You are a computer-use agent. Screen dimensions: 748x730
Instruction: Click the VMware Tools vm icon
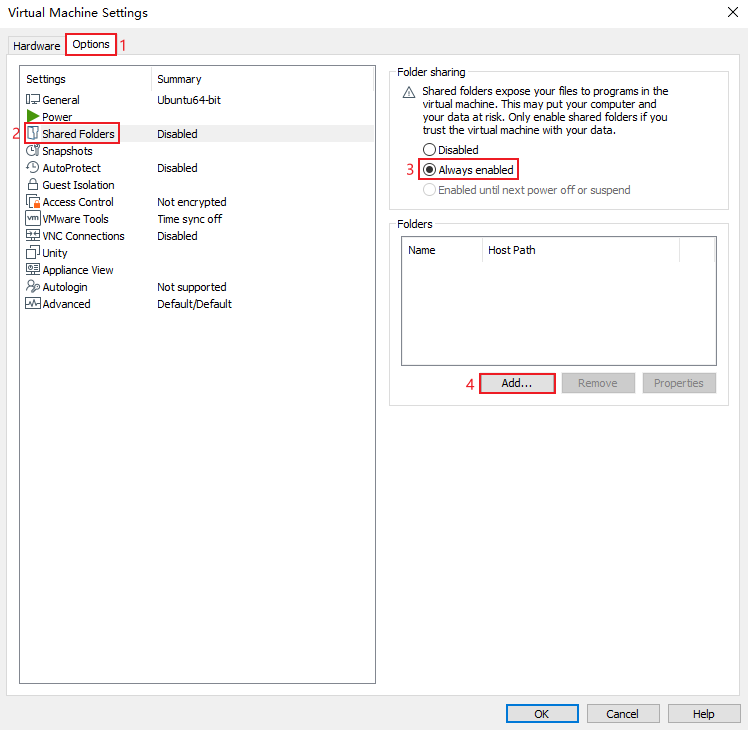[x=32, y=219]
